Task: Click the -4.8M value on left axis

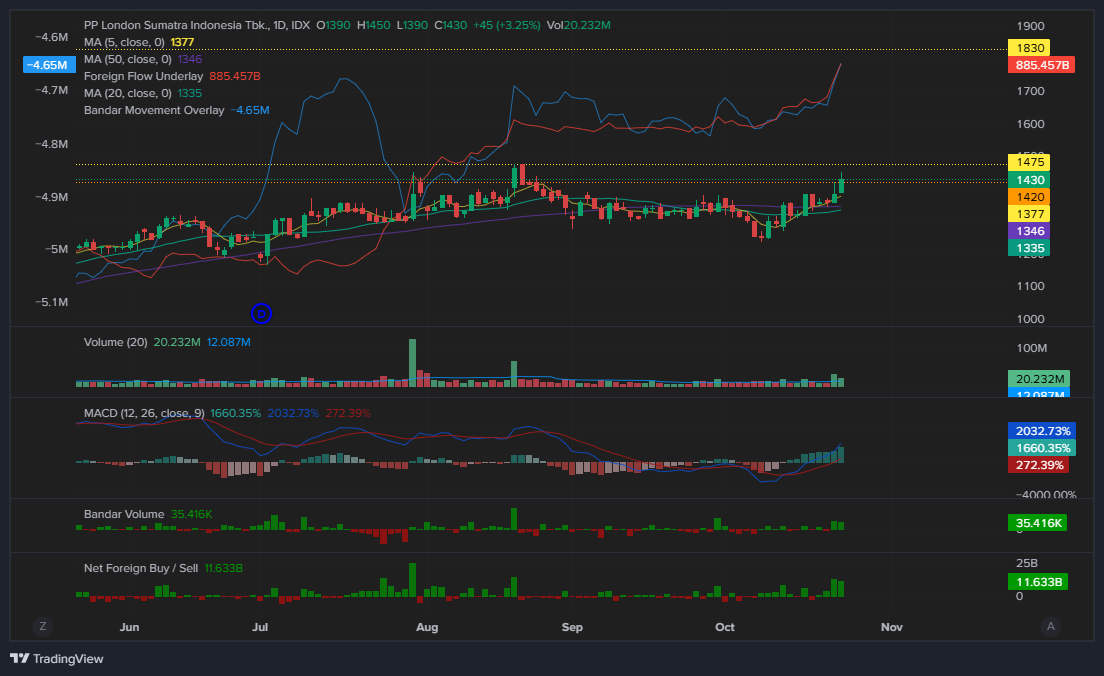Action: [51, 144]
